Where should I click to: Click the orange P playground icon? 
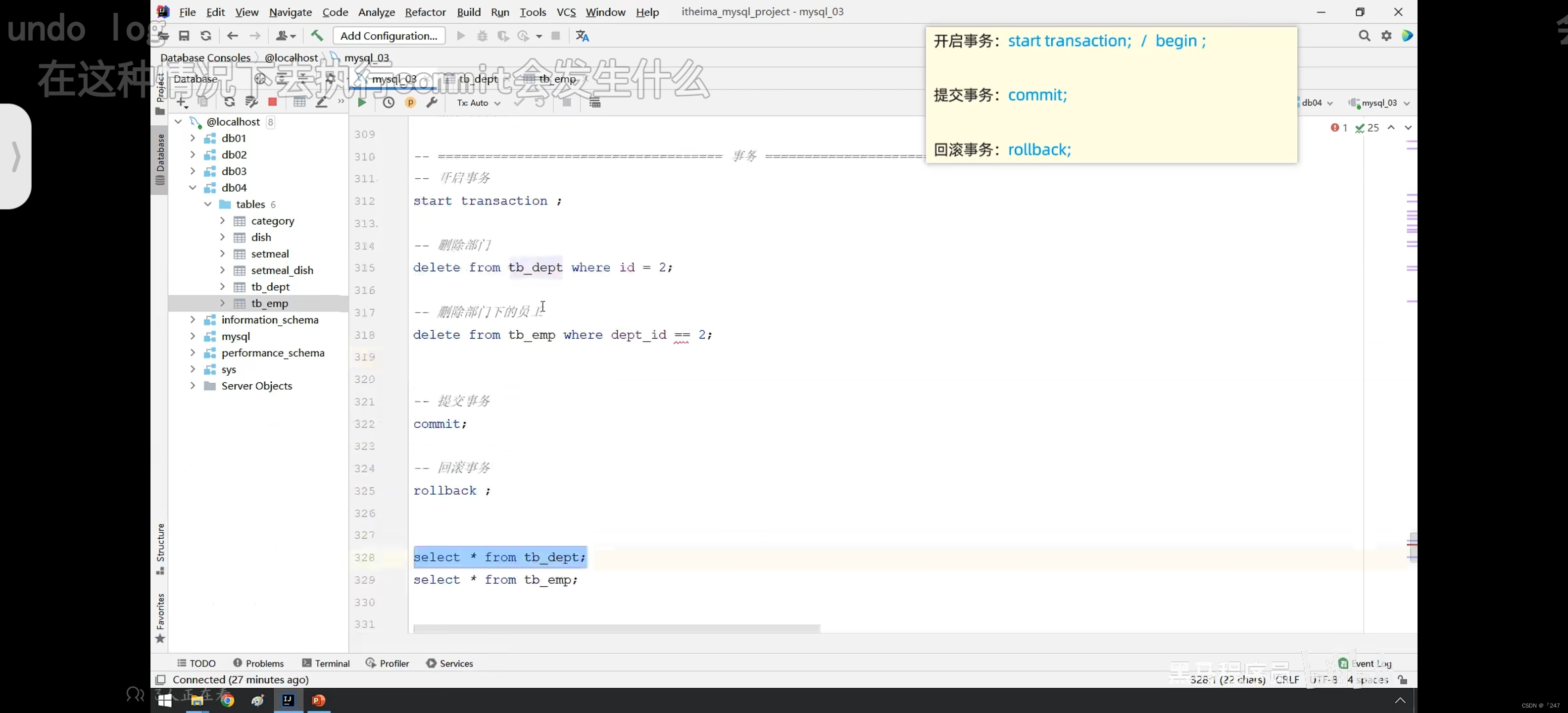(410, 102)
